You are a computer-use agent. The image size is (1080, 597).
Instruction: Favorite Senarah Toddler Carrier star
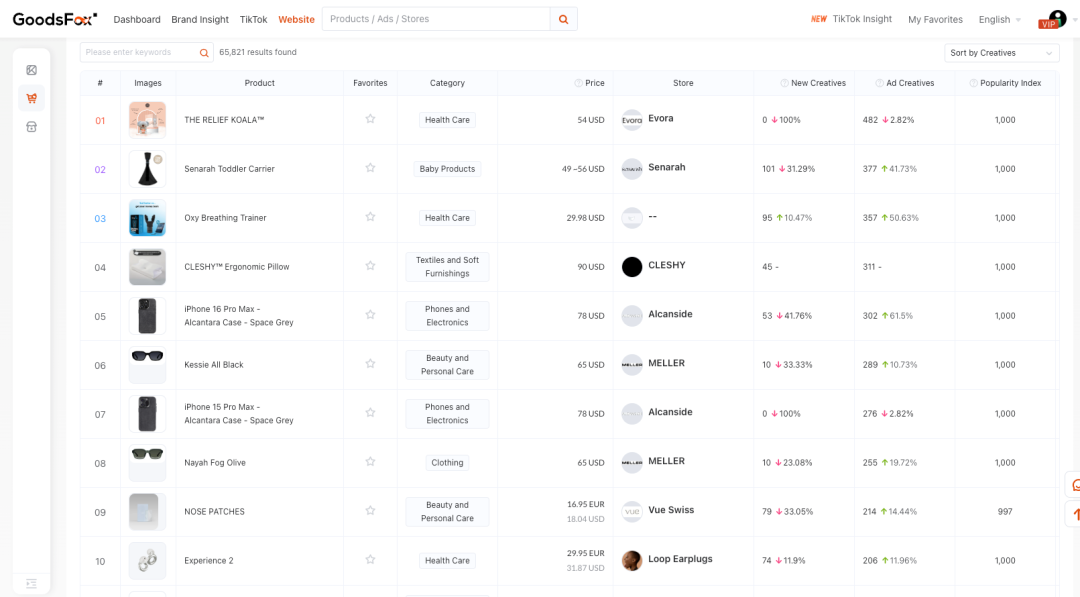[x=371, y=168]
